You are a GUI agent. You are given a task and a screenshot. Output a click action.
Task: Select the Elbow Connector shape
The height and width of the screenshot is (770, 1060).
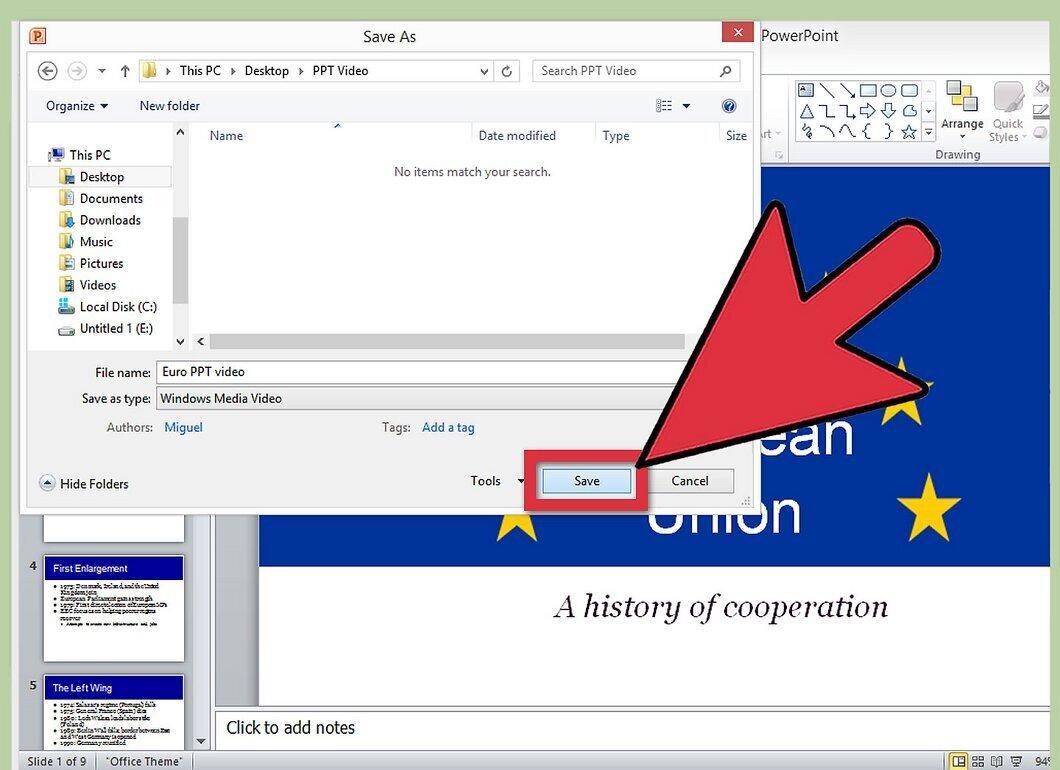pos(826,111)
